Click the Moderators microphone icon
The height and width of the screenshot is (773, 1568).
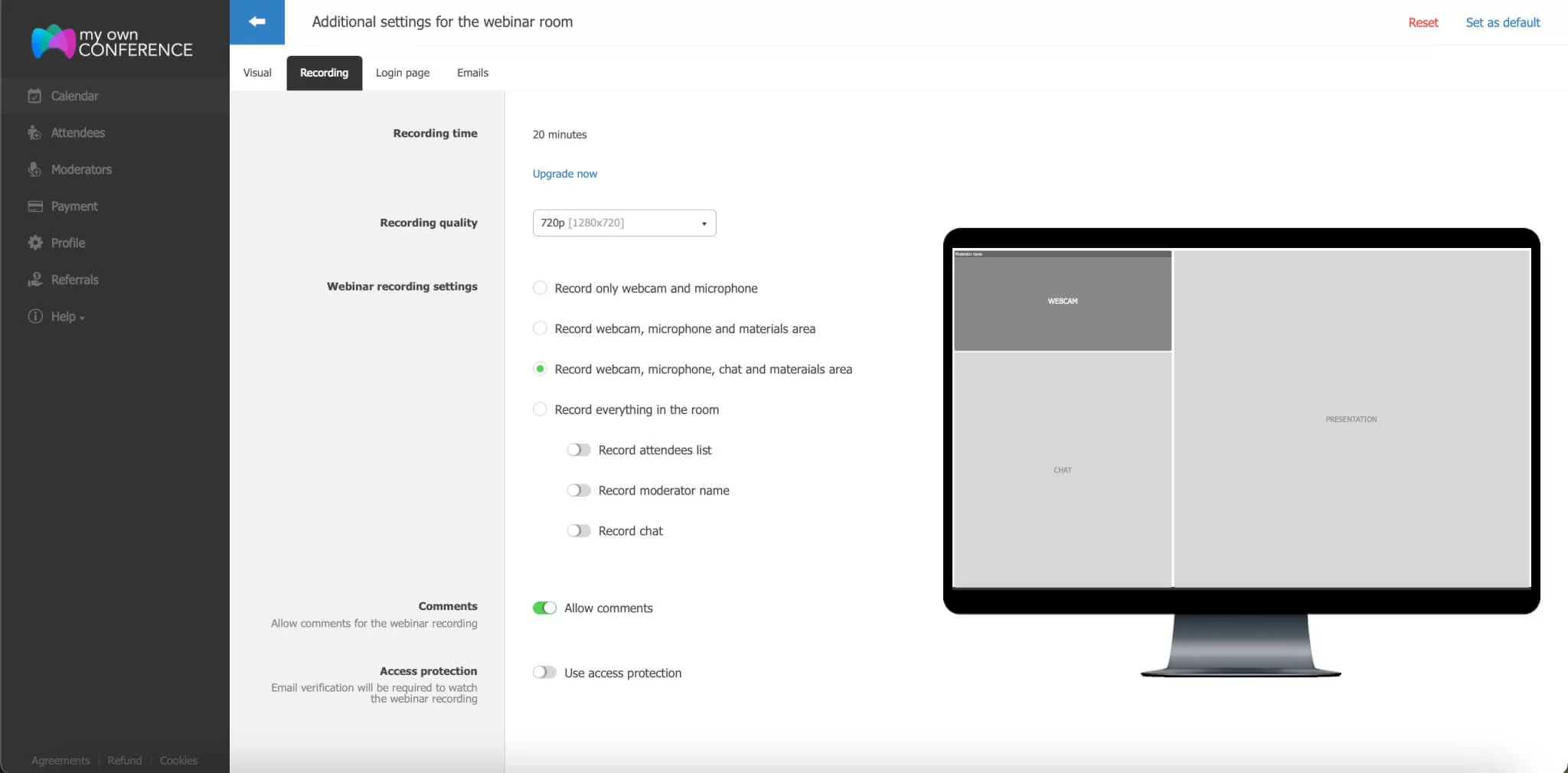(34, 169)
